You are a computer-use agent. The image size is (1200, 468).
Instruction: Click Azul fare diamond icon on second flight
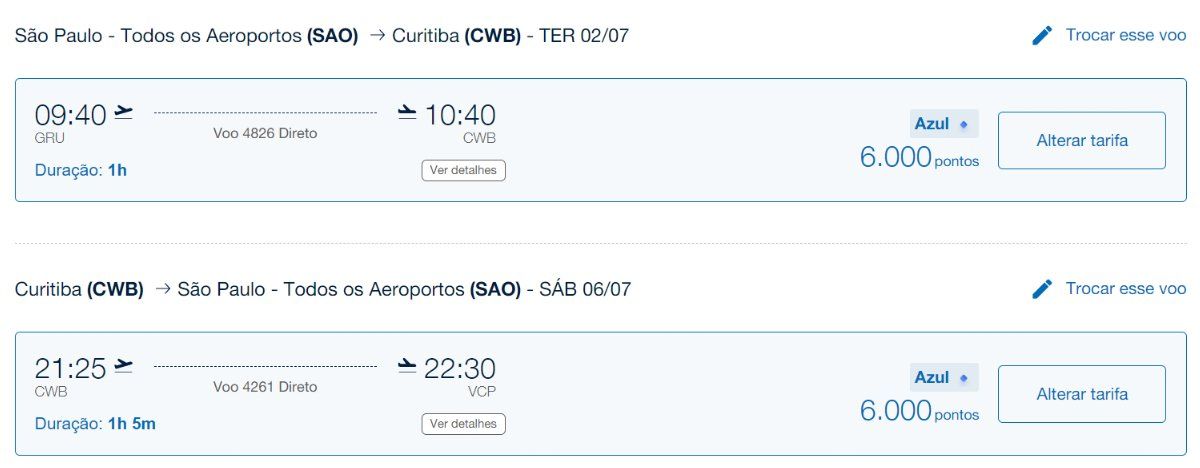click(x=964, y=378)
